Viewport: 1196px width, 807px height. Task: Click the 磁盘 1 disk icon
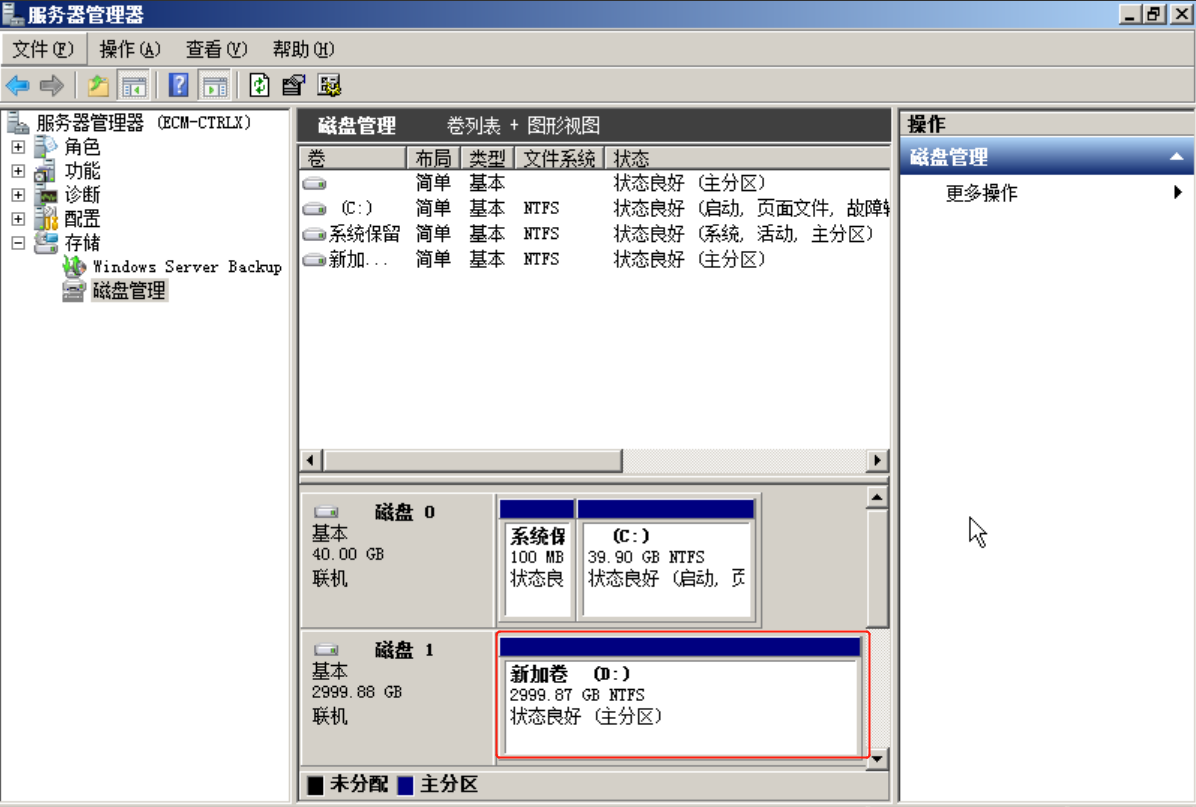pyautogui.click(x=326, y=650)
